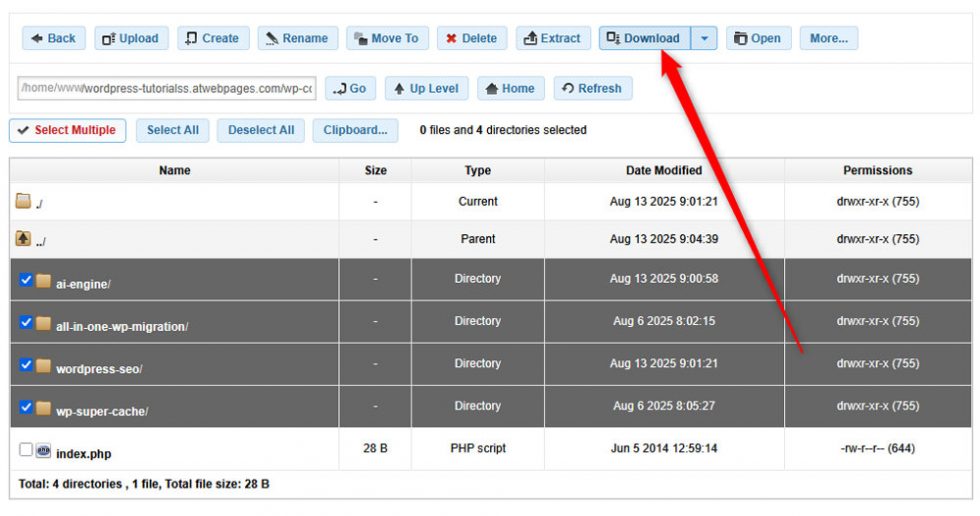This screenshot has height=516, width=980.
Task: Open the More... menu
Action: point(829,38)
